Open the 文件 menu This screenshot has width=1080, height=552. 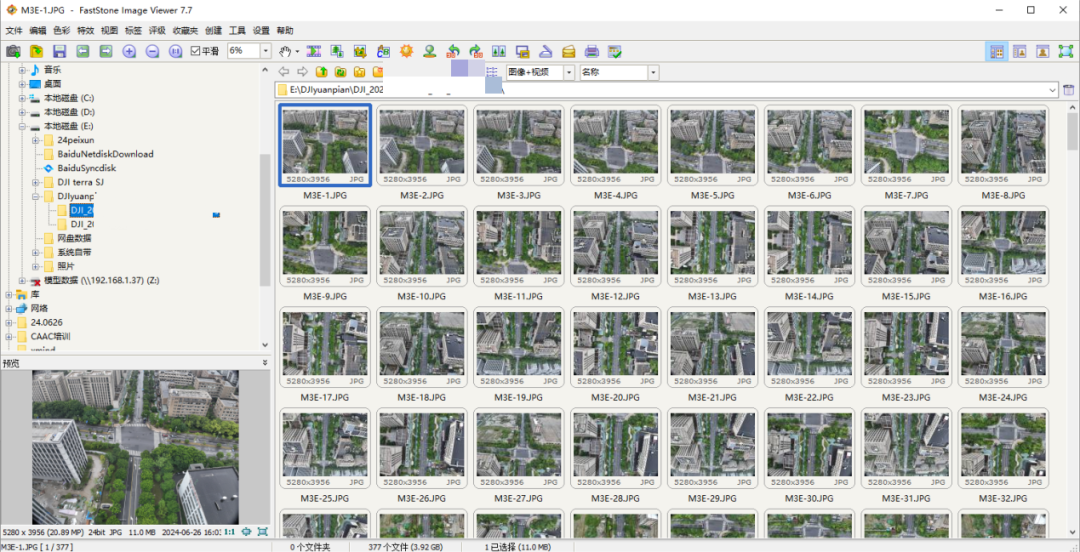pos(14,30)
